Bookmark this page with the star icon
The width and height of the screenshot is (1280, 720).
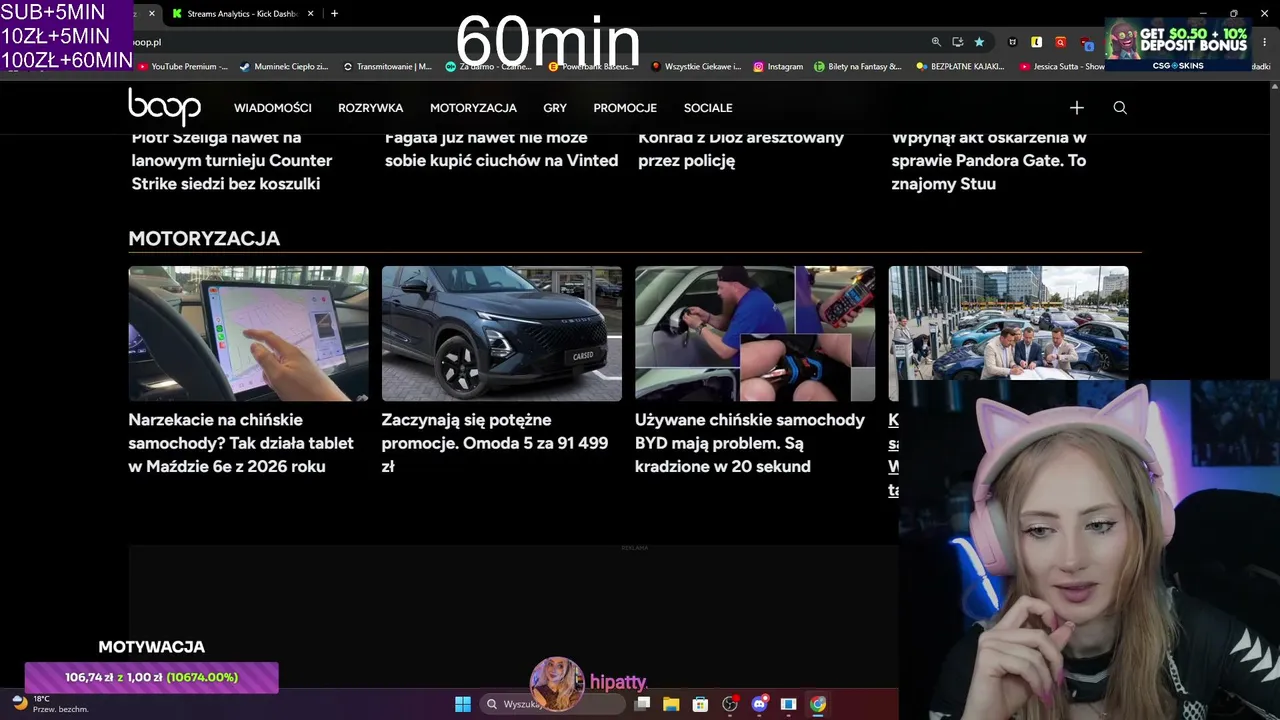(x=979, y=42)
